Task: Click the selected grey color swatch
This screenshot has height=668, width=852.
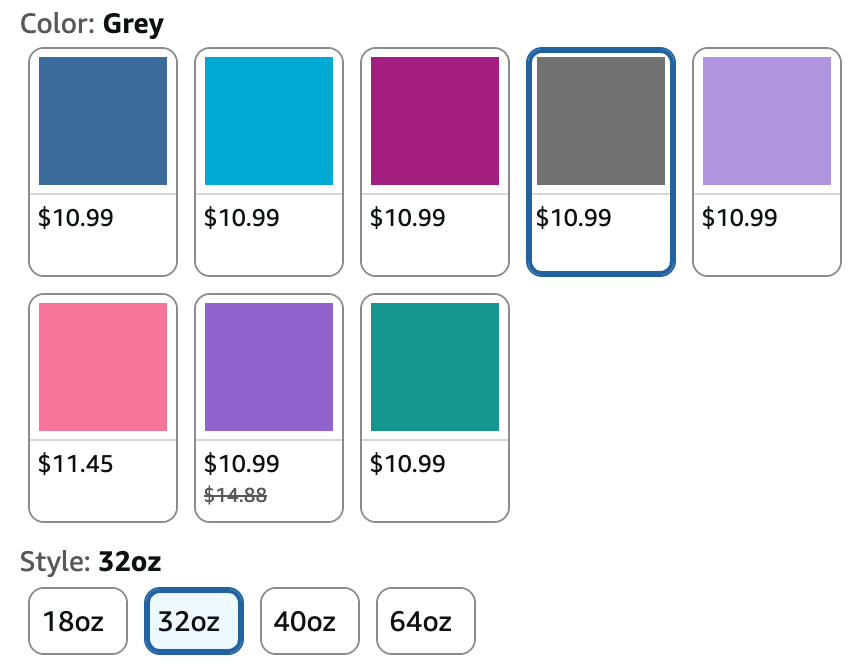Action: tap(601, 121)
